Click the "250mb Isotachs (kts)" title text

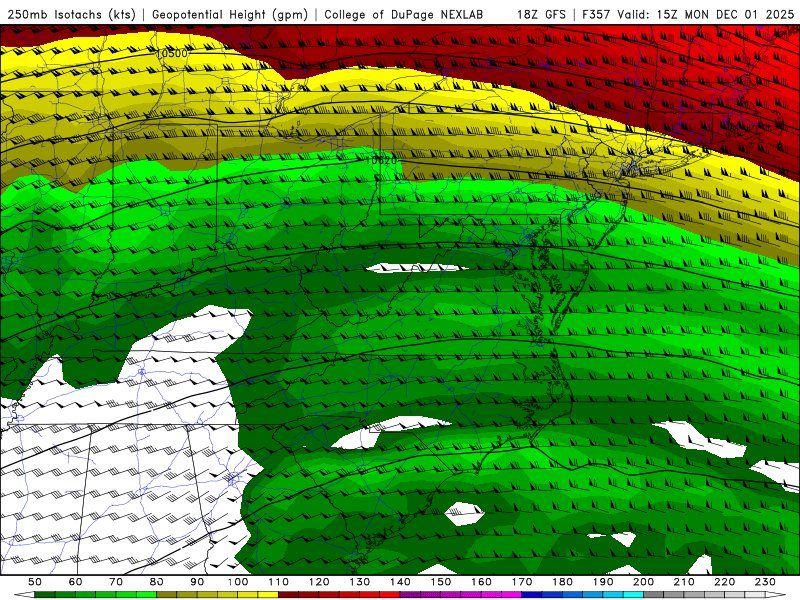(71, 14)
